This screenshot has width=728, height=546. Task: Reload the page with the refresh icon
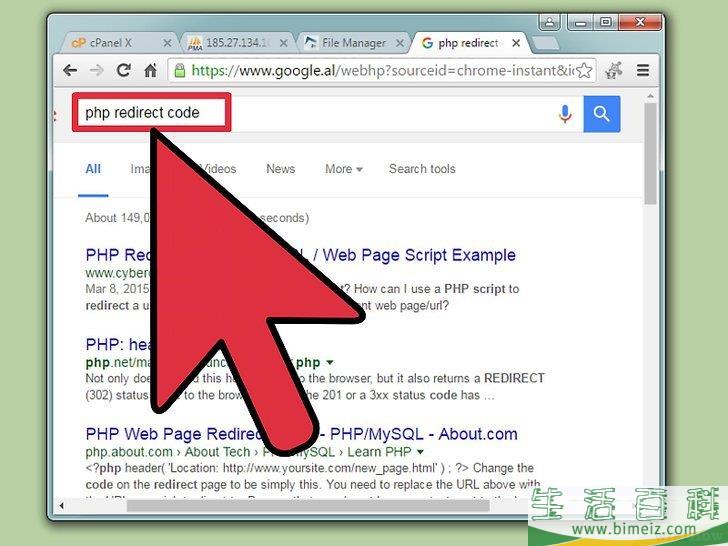tap(124, 70)
